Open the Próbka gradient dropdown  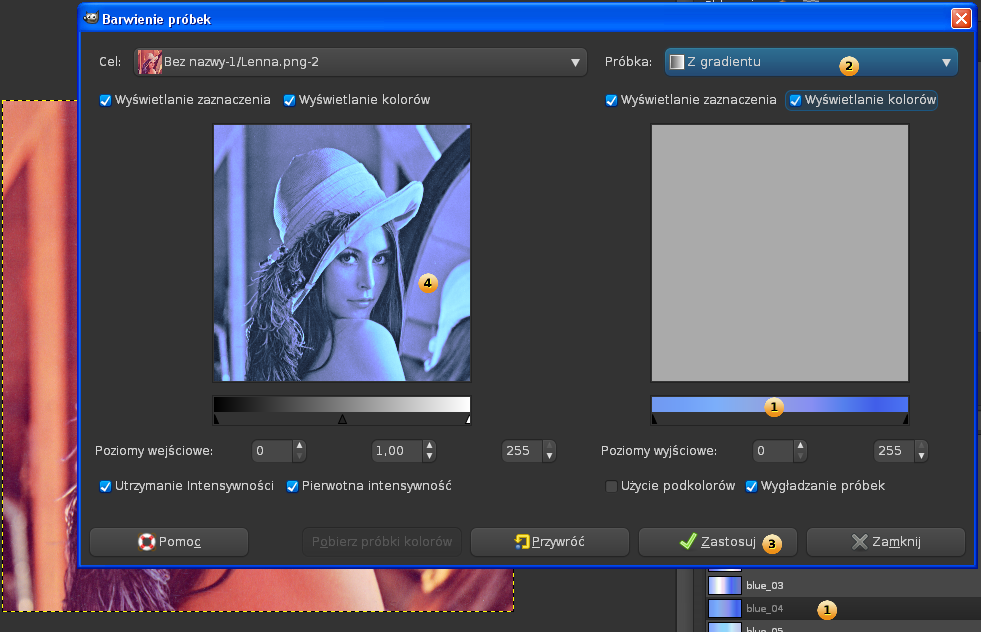click(x=811, y=62)
